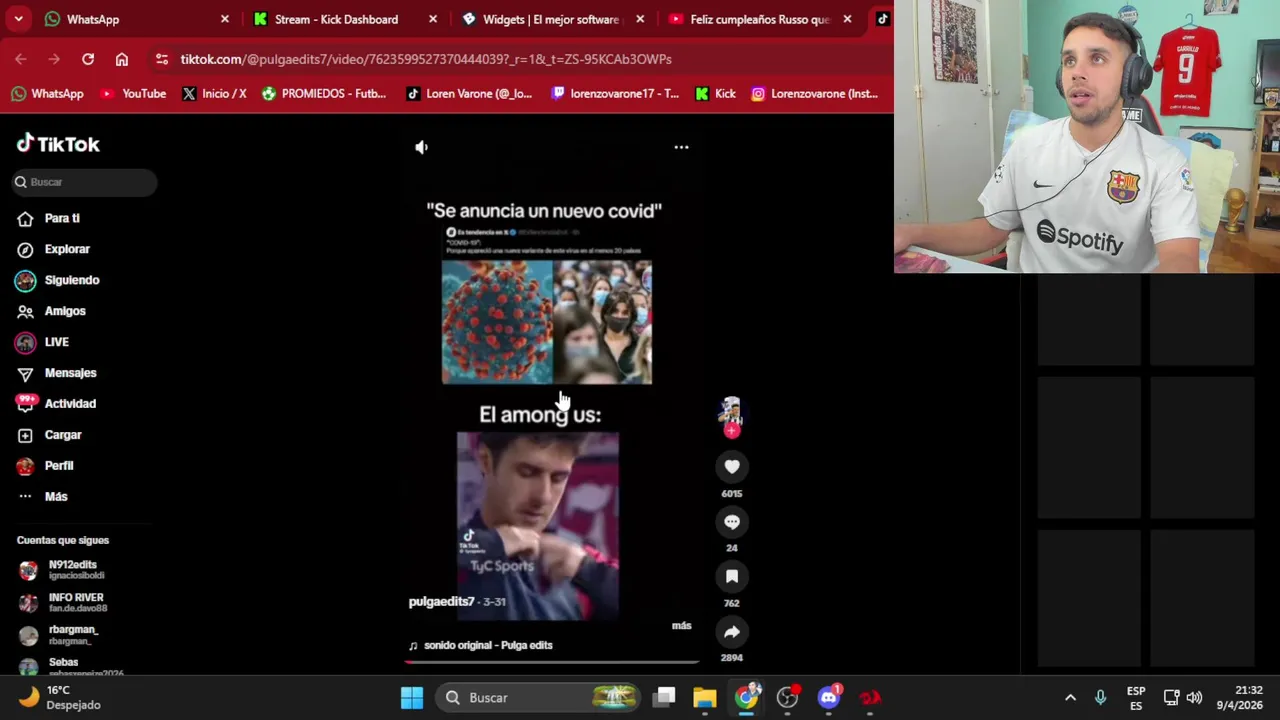The width and height of the screenshot is (1280, 720).
Task: Open Chrome from the taskbar
Action: coord(747,698)
